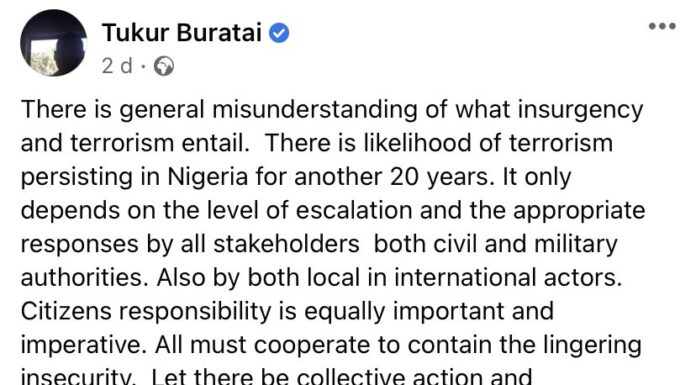Click the globe public audience icon
696x385 pixels.
[164, 66]
